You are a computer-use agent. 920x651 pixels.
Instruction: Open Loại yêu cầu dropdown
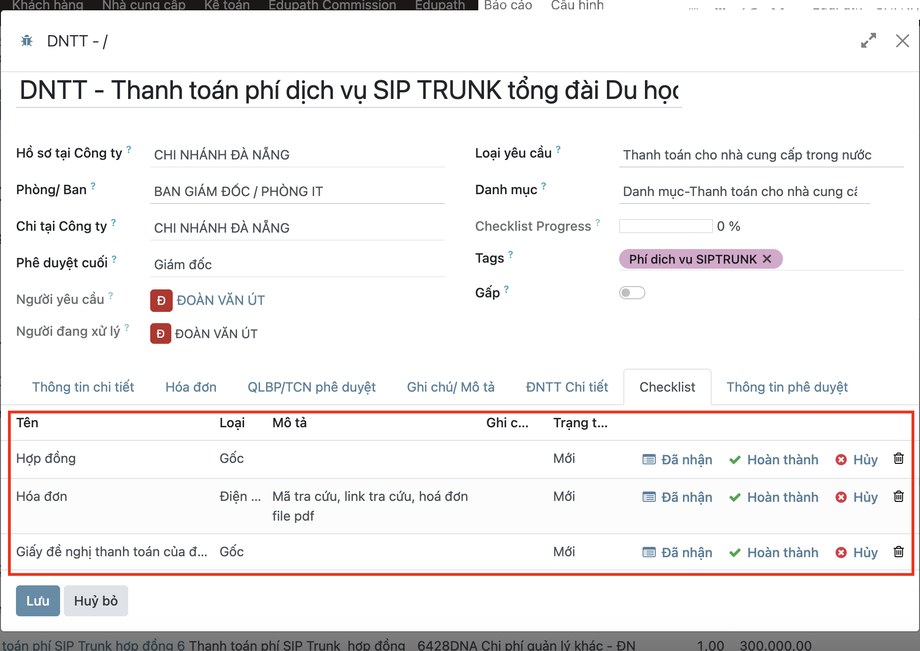click(761, 155)
